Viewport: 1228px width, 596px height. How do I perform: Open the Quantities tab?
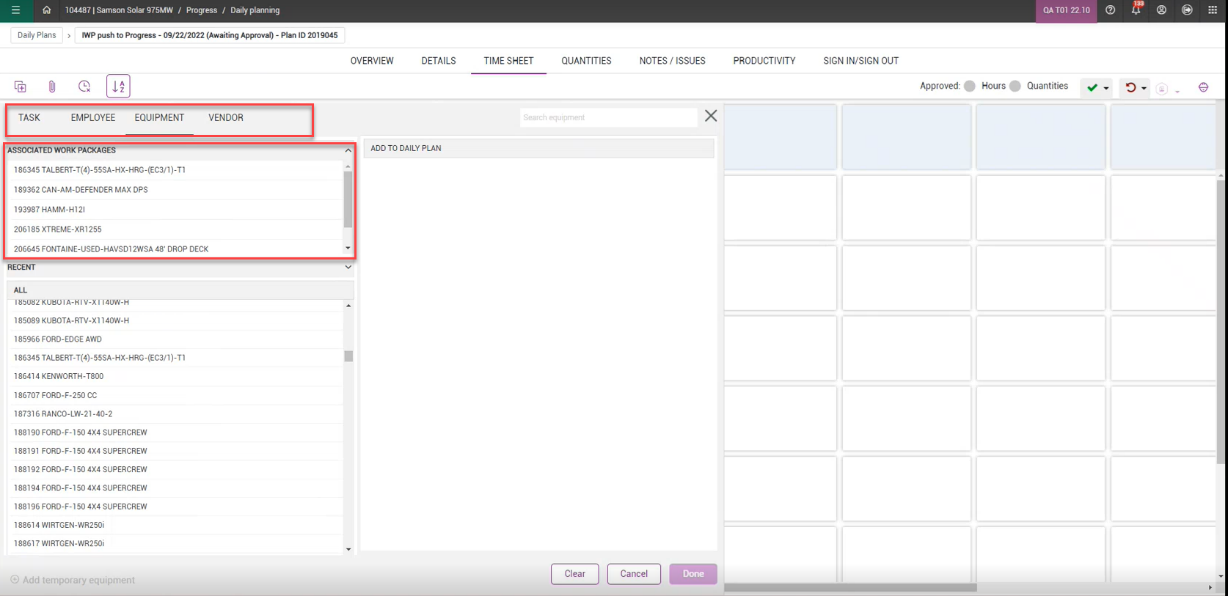tap(586, 61)
